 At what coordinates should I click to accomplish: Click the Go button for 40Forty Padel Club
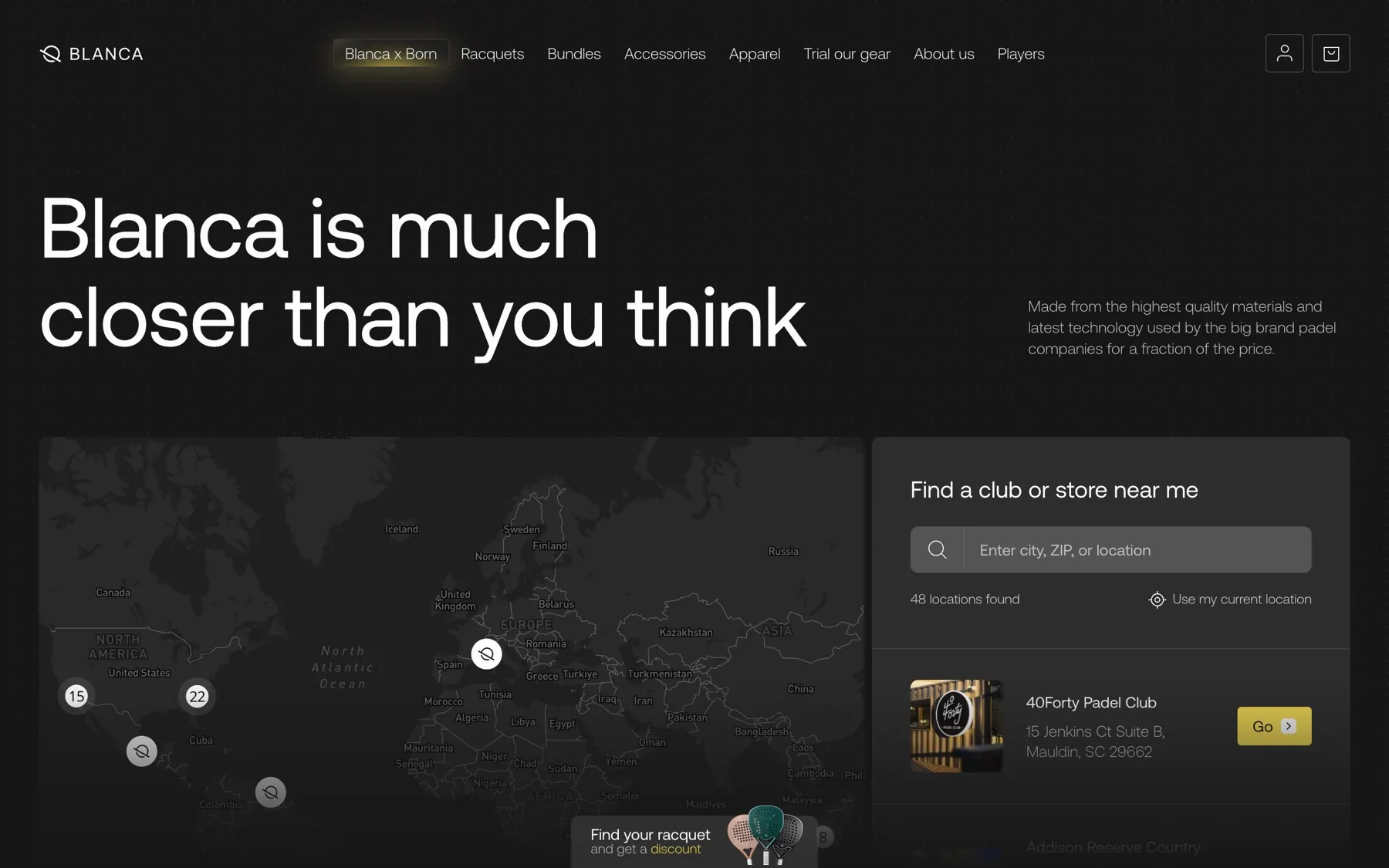(x=1274, y=726)
